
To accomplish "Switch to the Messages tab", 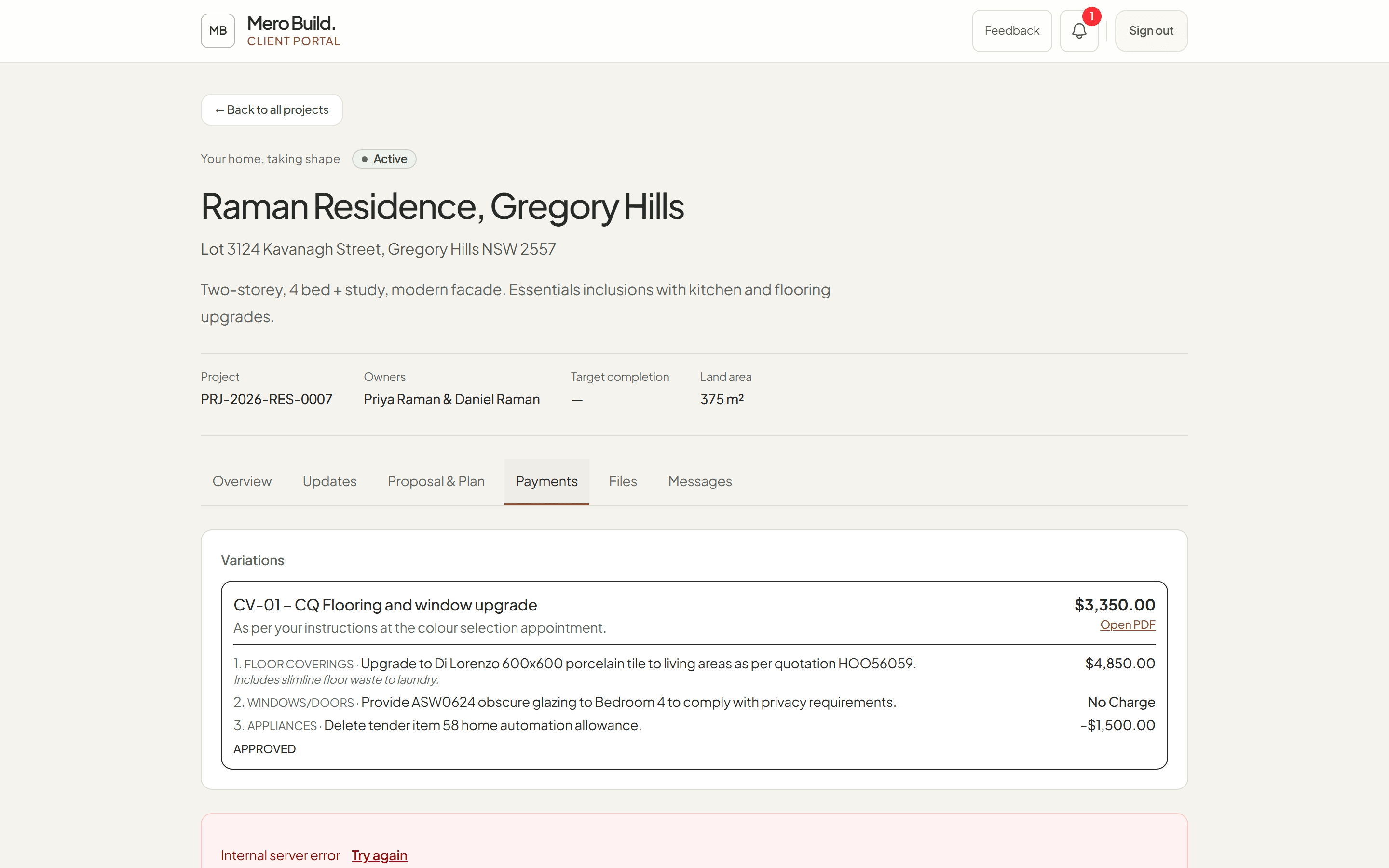I will pos(700,481).
